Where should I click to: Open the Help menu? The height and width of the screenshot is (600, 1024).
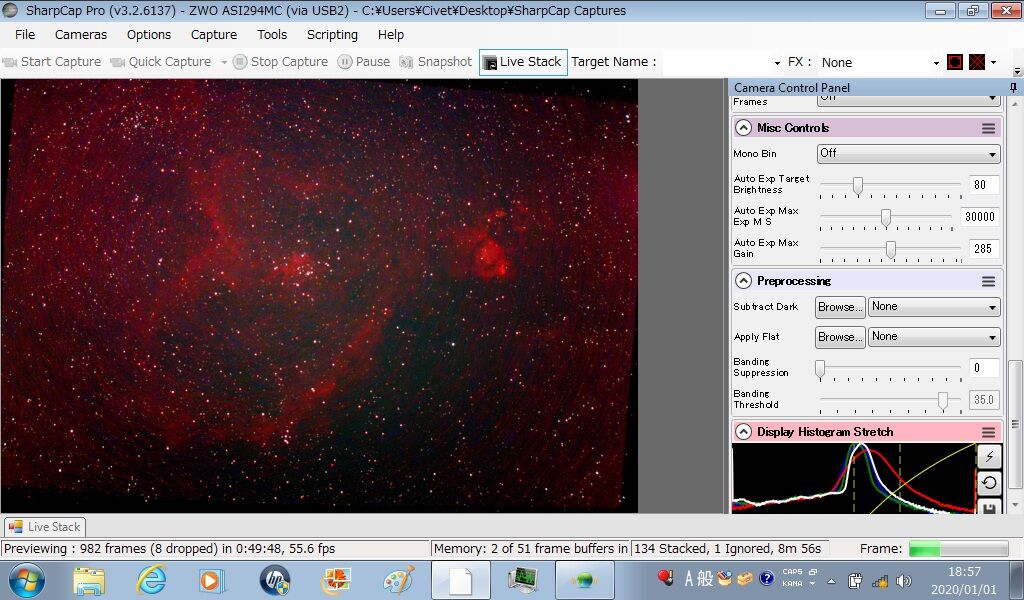(x=391, y=35)
